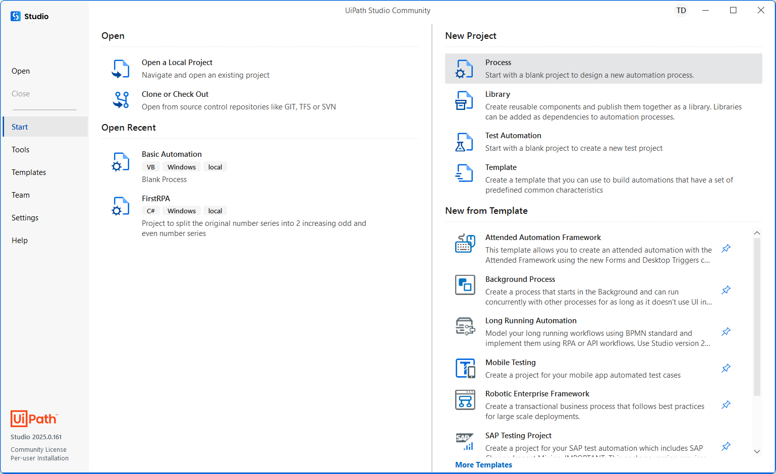Screen dimensions: 776x474
Task: Click the Studio logo icon at top left
Action: (x=16, y=16)
